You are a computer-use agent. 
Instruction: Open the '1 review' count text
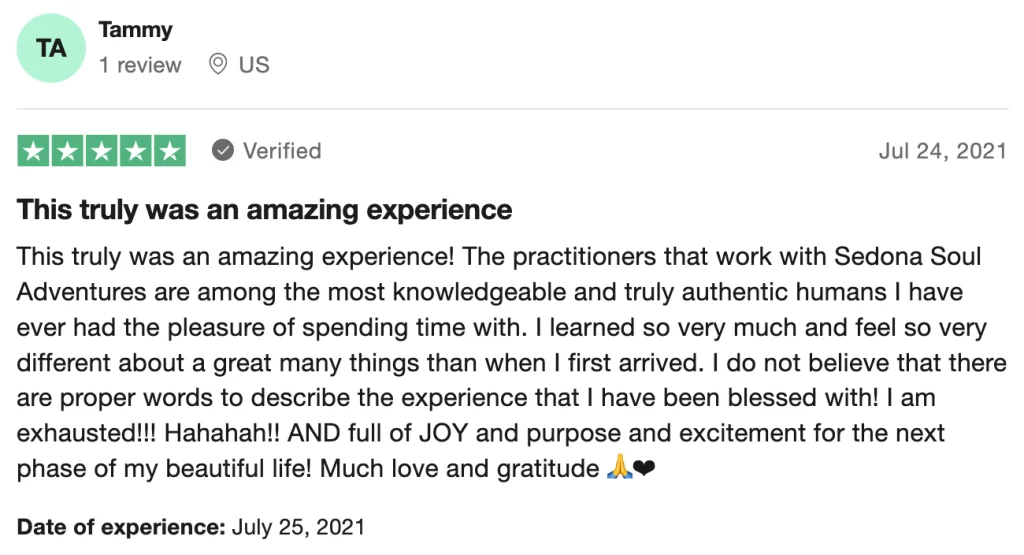[x=140, y=65]
